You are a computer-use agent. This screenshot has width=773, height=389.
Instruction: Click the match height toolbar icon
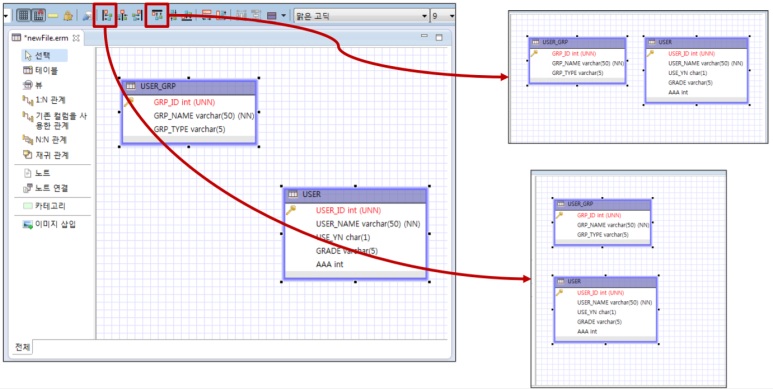coord(221,15)
